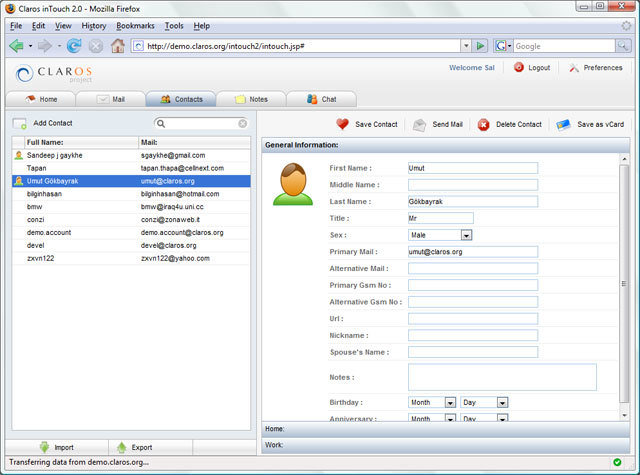The image size is (640, 475).
Task: Click the Notes text area
Action: coord(502,377)
